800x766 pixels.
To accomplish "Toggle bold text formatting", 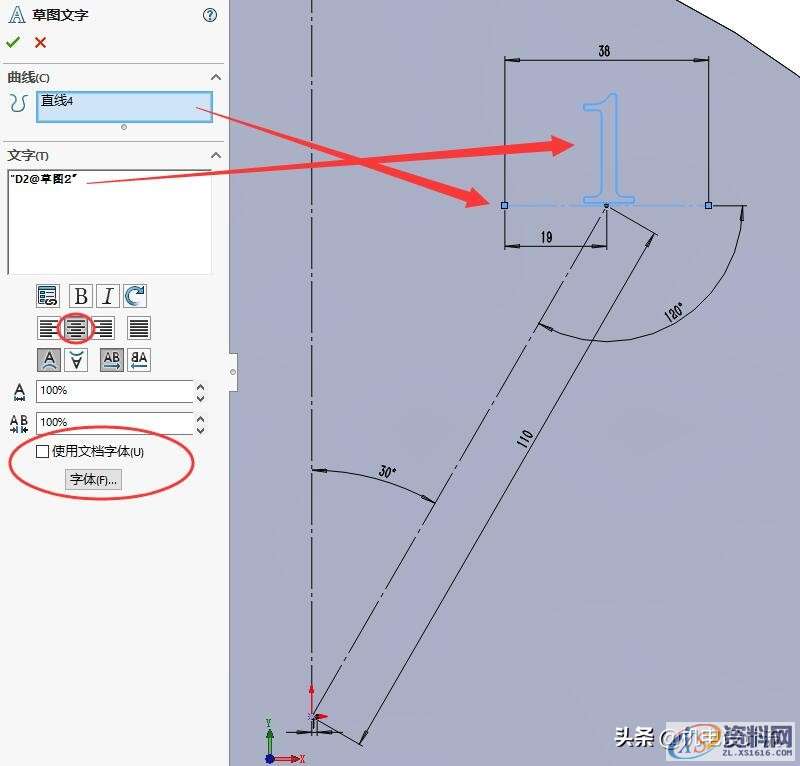I will (x=81, y=295).
